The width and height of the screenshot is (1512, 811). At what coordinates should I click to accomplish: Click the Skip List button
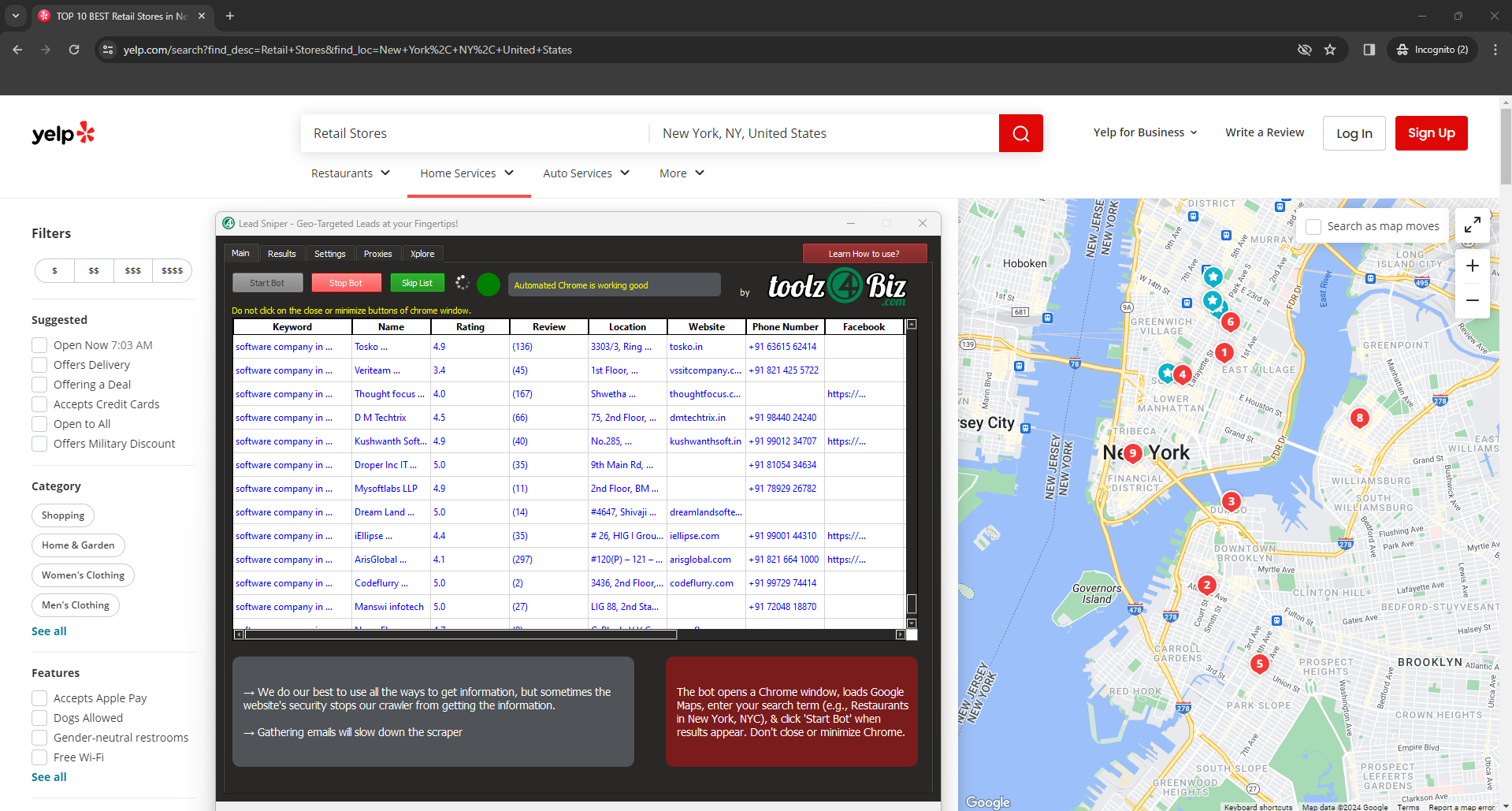417,283
